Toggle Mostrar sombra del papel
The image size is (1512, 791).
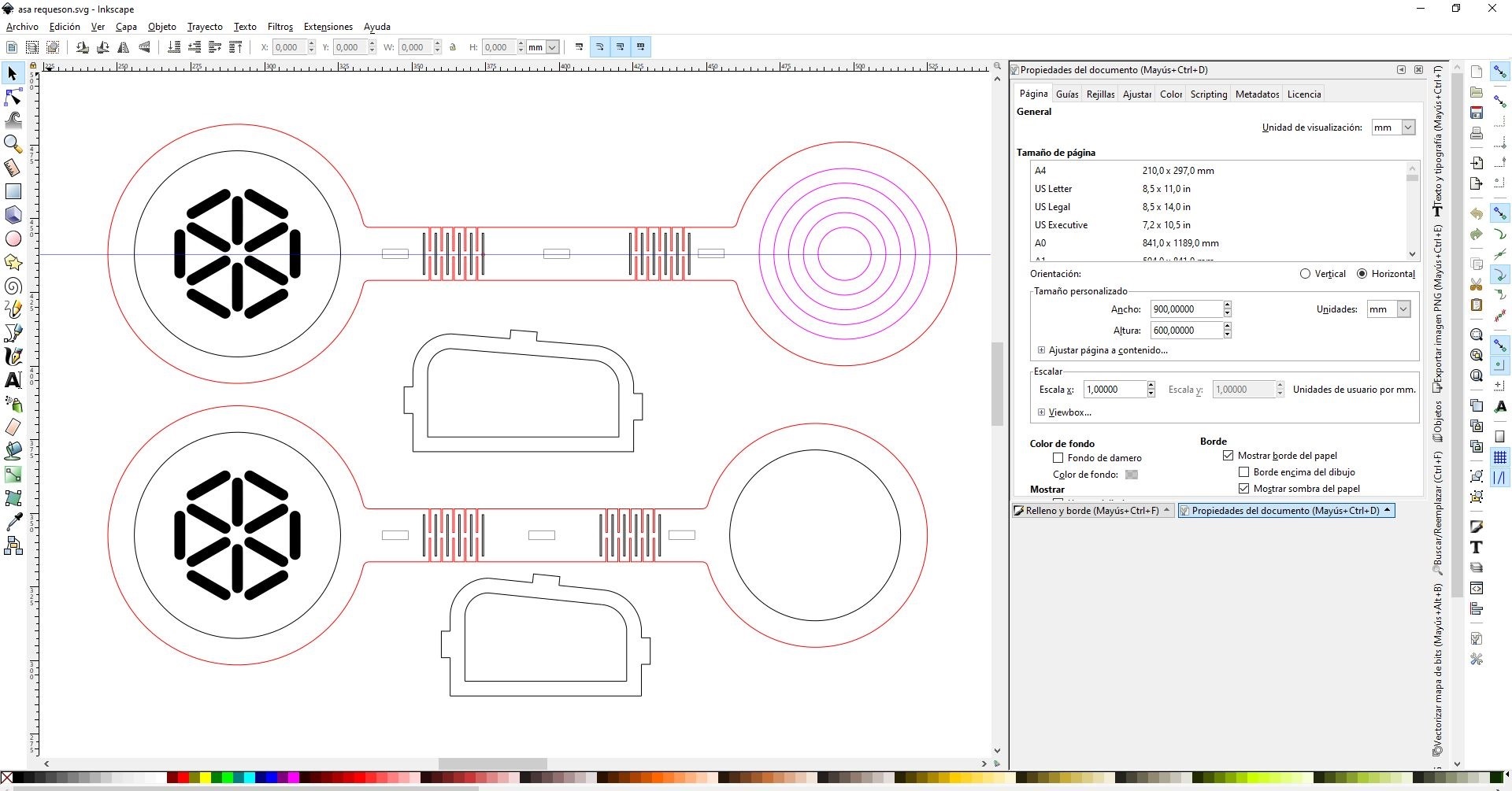click(x=1244, y=489)
